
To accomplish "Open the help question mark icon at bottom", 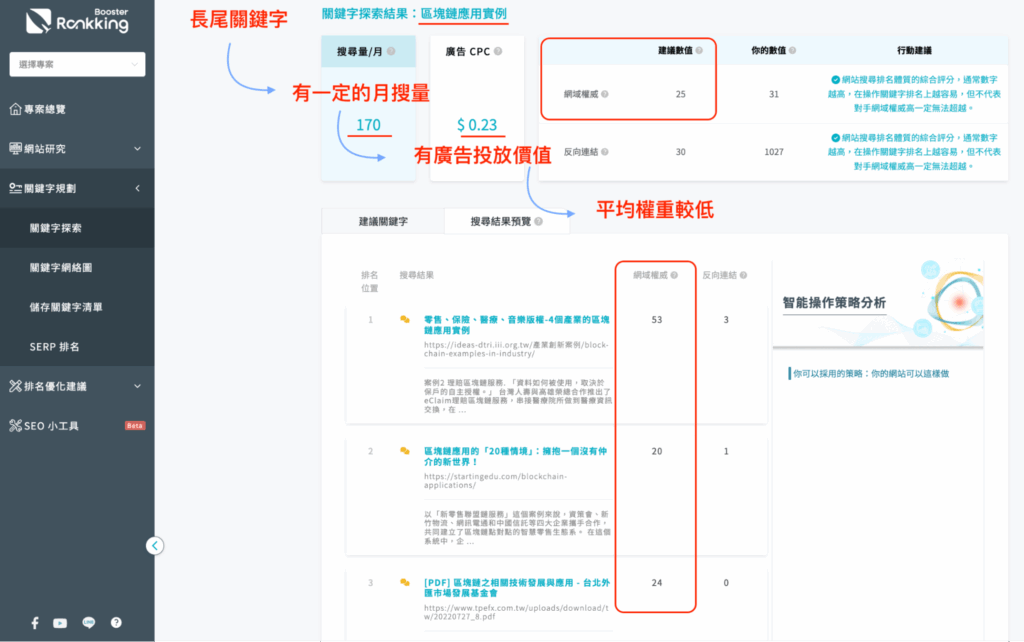I will [115, 622].
